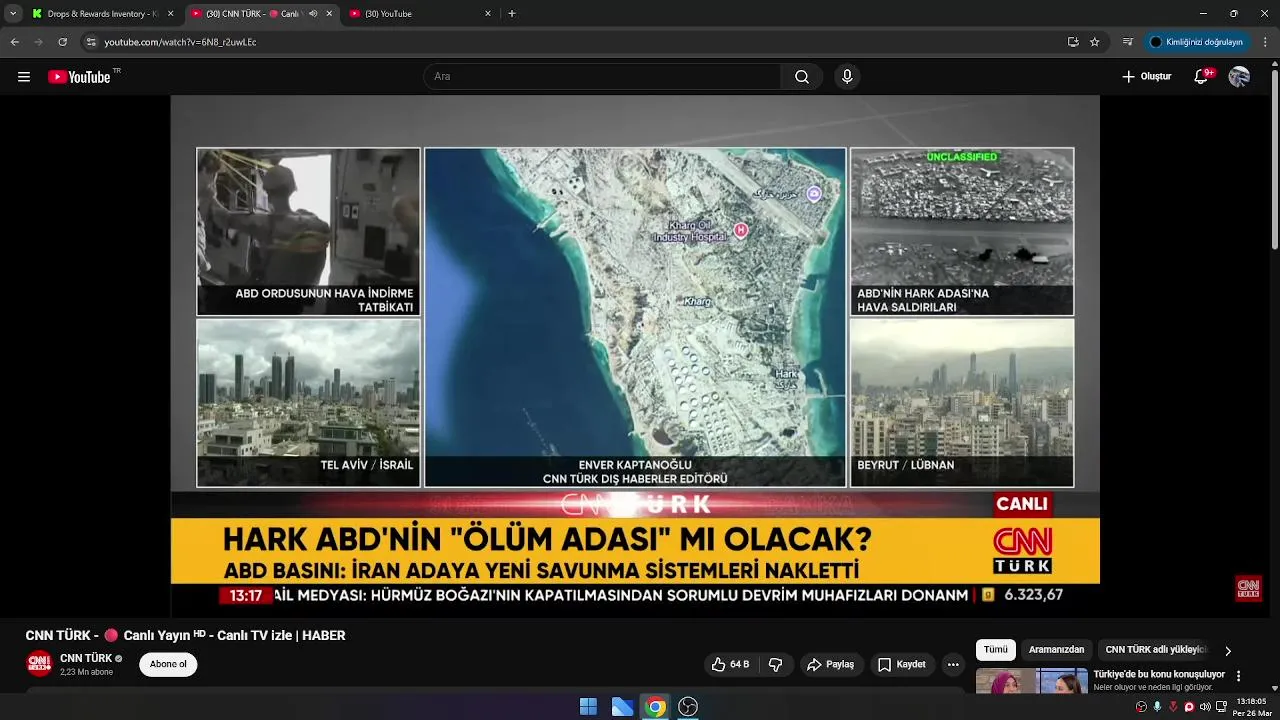Click the search magnifier button
The height and width of the screenshot is (720, 1280).
(802, 77)
